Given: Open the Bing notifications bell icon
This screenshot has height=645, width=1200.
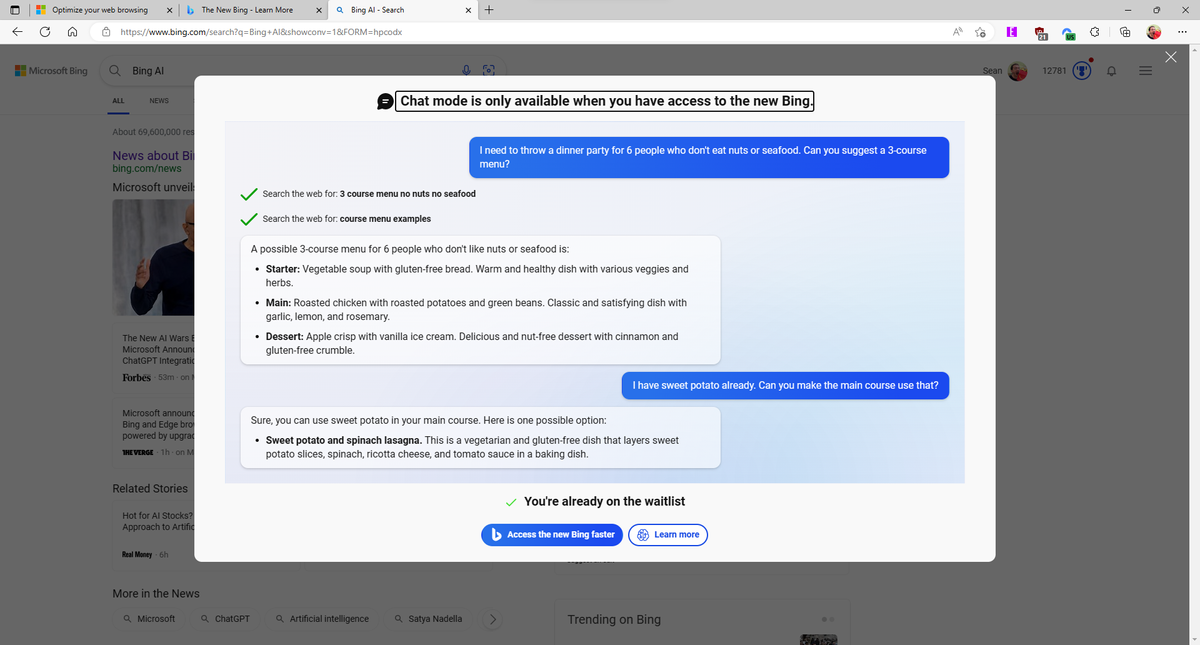Looking at the screenshot, I should click(1112, 71).
